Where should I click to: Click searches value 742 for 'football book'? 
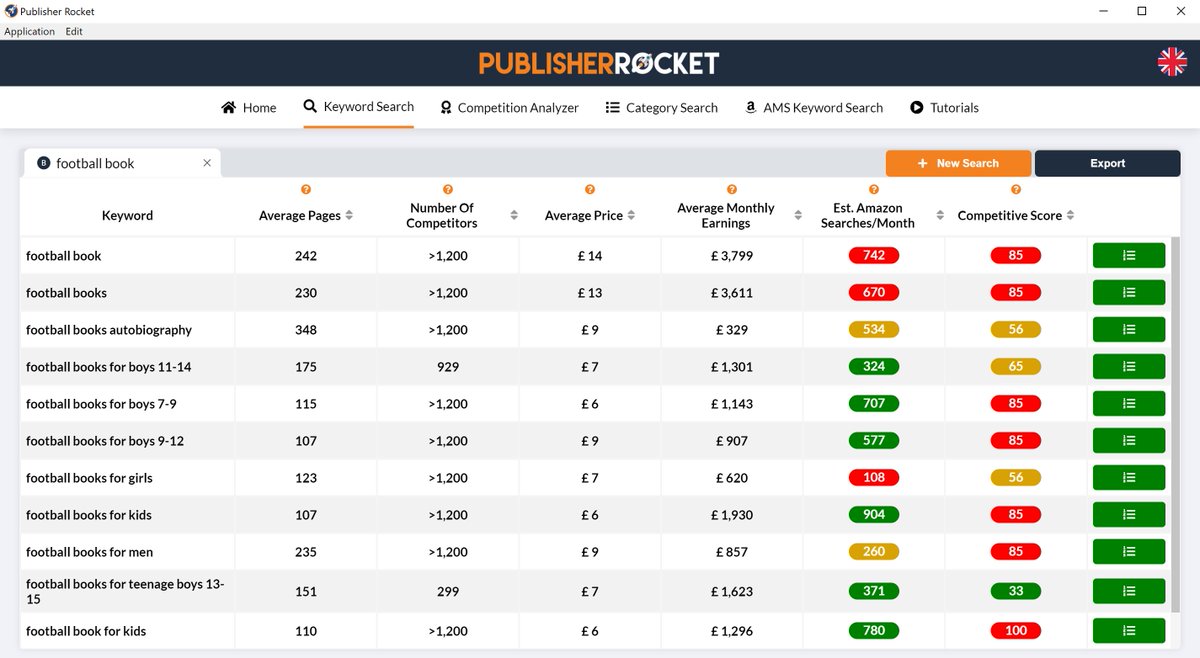click(x=874, y=256)
